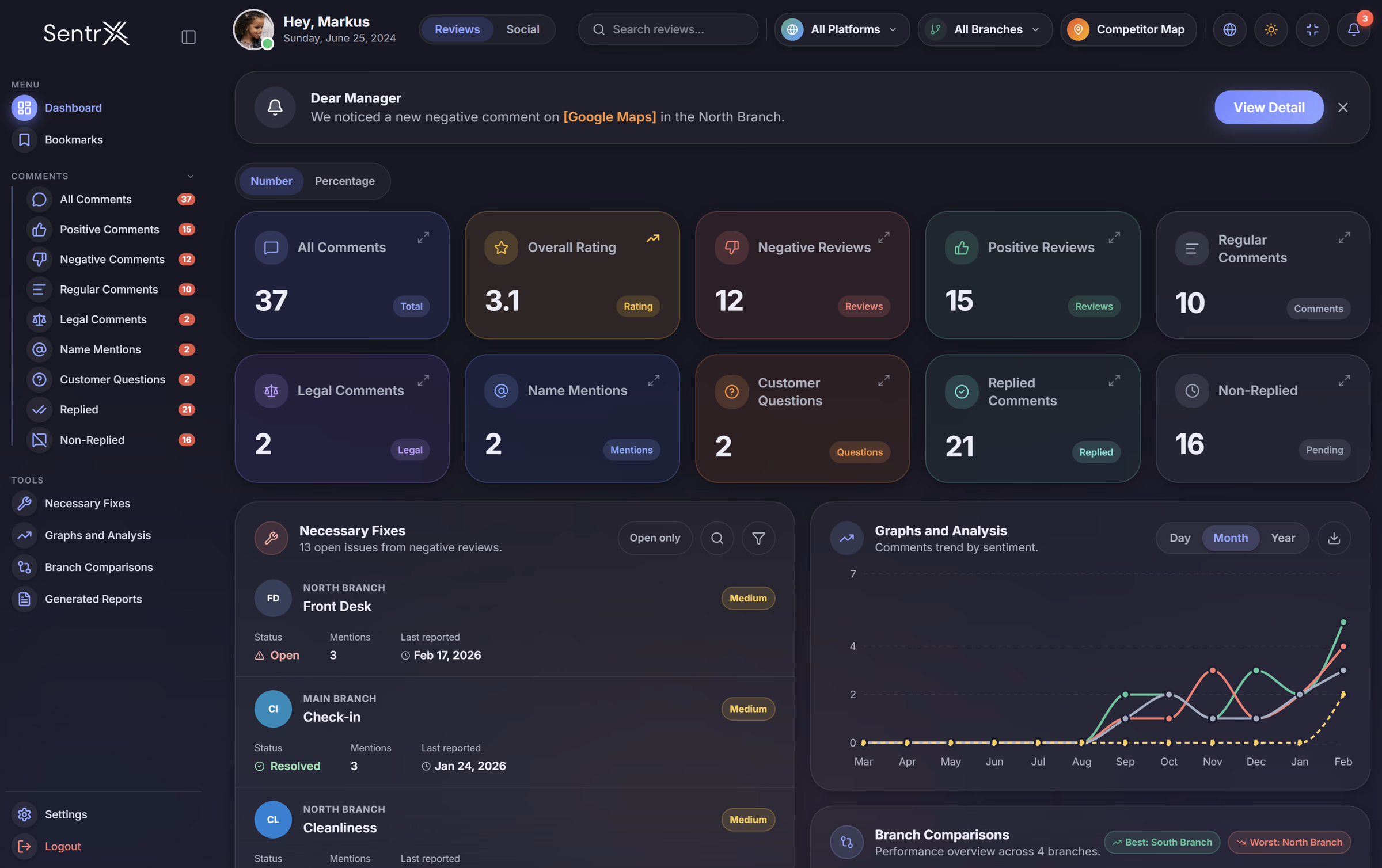The height and width of the screenshot is (868, 1382).
Task: Open the All Branches dropdown
Action: click(985, 29)
